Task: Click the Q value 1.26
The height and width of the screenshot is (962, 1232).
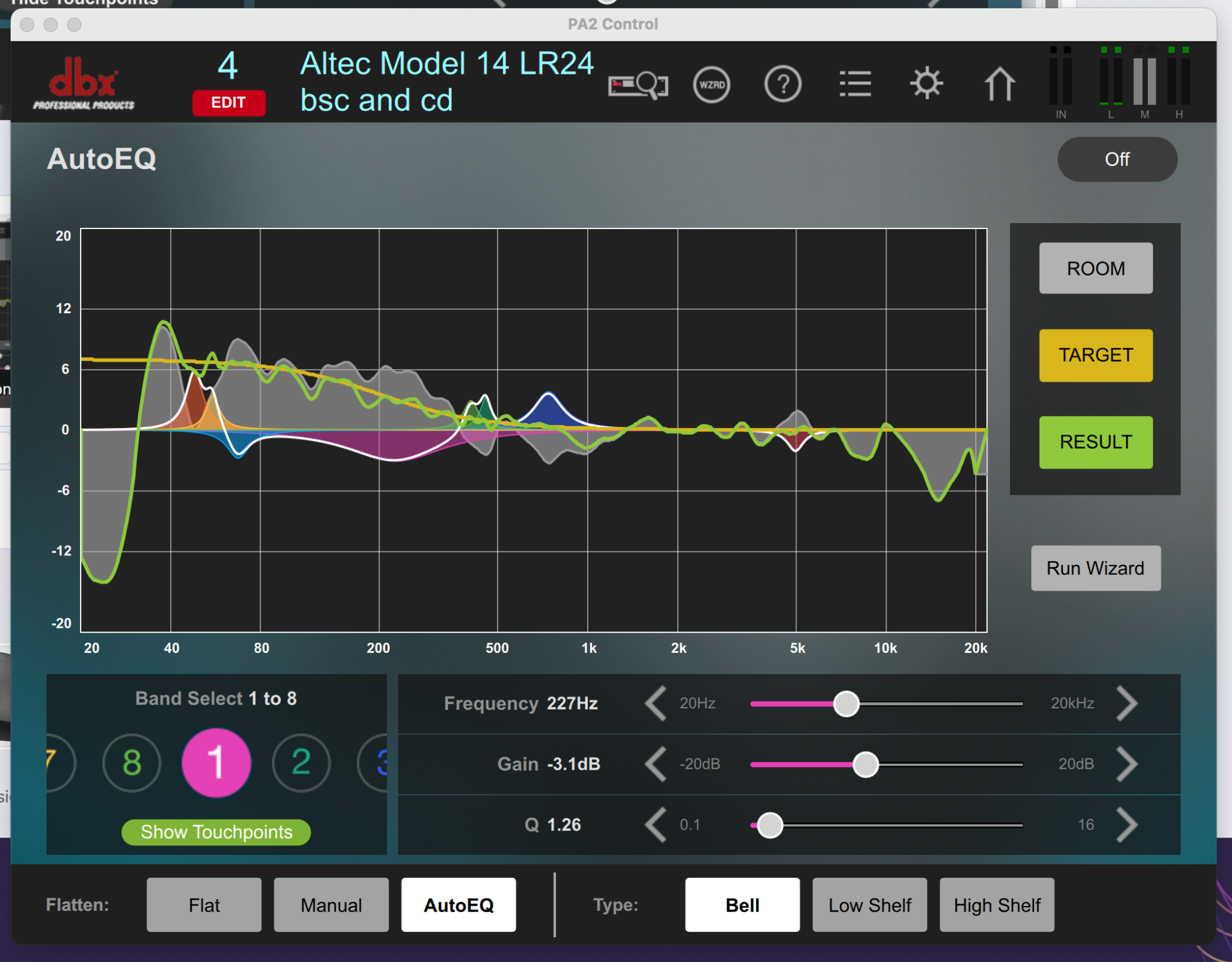Action: click(564, 825)
